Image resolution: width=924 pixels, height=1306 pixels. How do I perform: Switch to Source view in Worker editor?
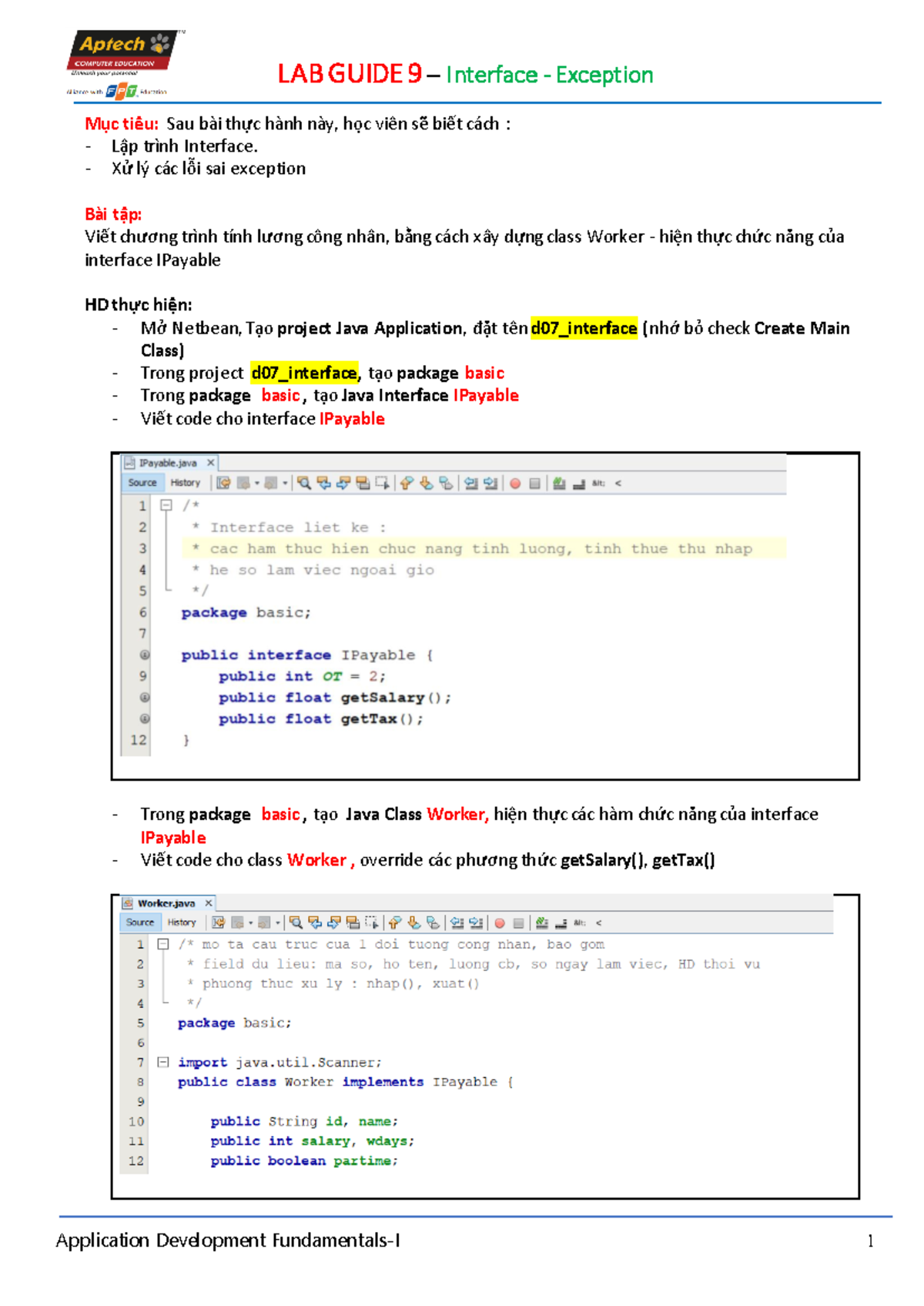140,923
